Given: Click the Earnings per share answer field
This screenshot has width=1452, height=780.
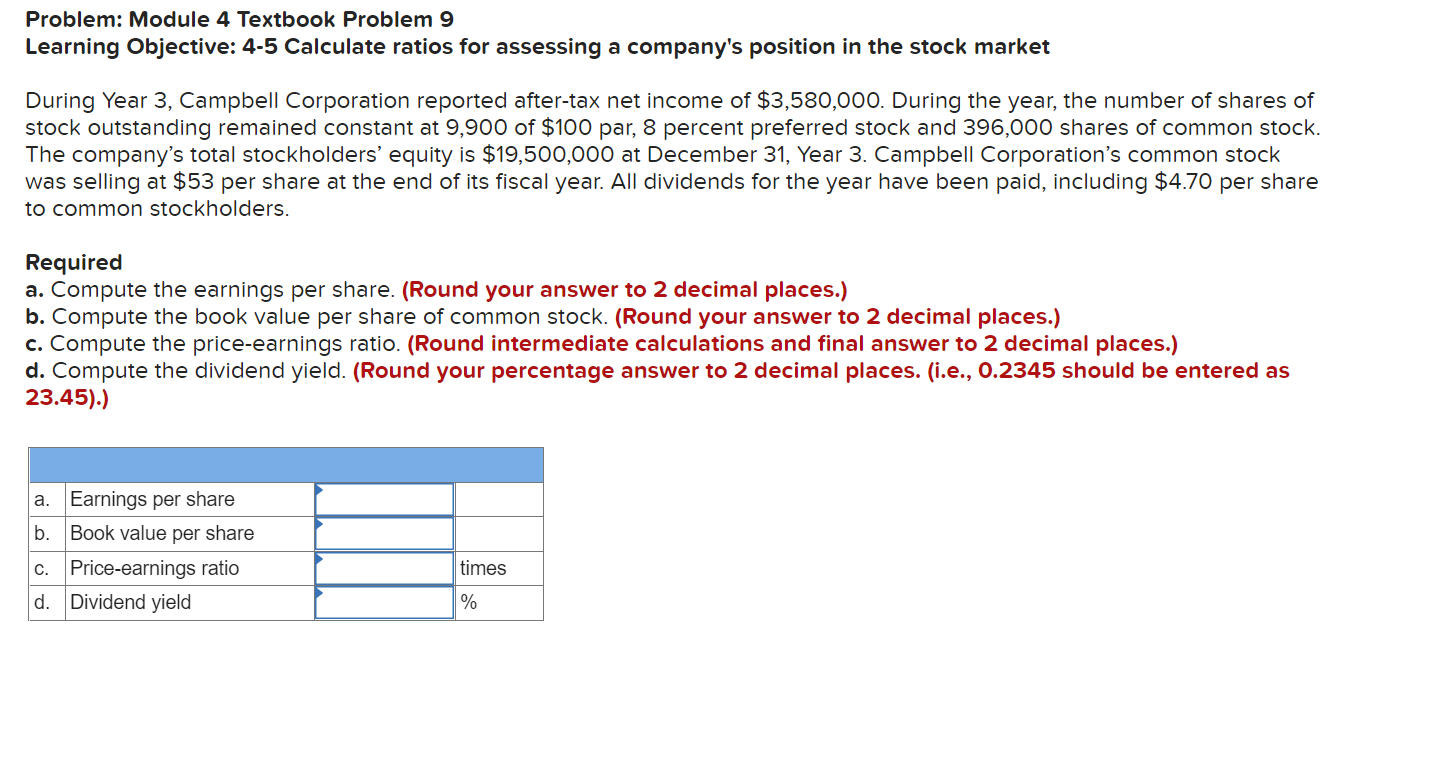Looking at the screenshot, I should (x=385, y=499).
